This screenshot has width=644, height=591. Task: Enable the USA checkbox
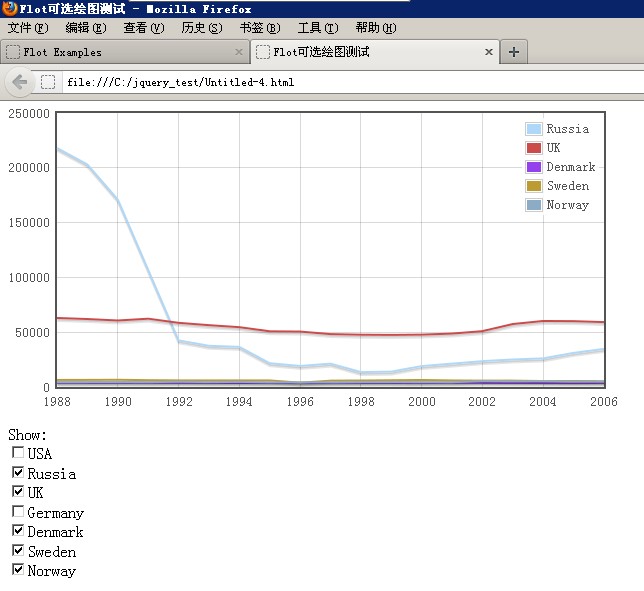[18, 453]
